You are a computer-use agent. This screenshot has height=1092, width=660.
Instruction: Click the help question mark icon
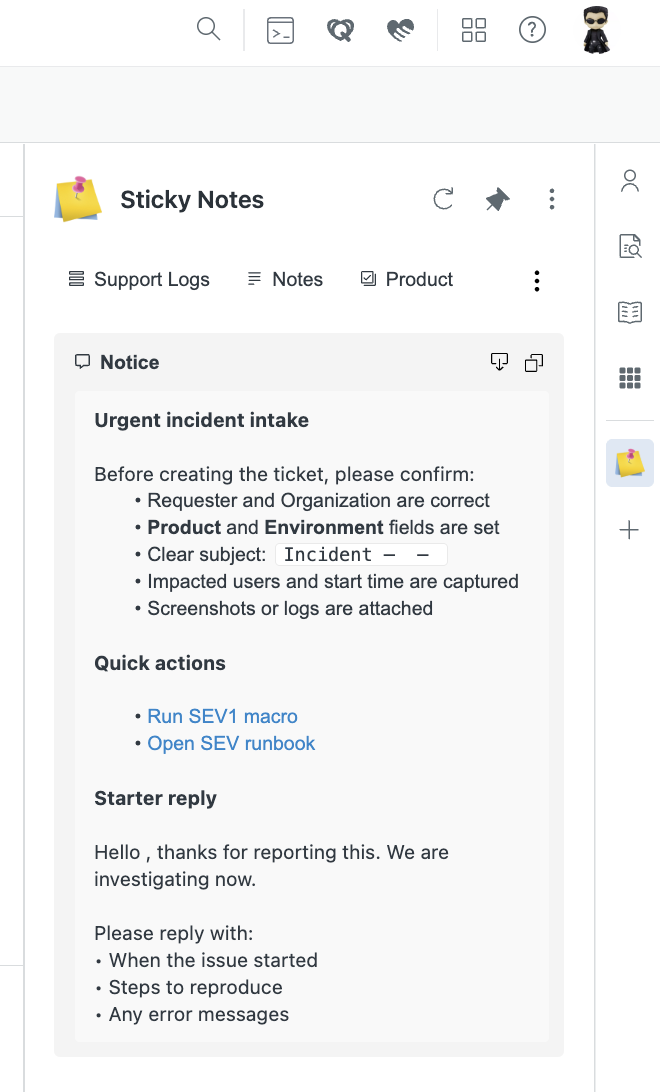[x=532, y=30]
